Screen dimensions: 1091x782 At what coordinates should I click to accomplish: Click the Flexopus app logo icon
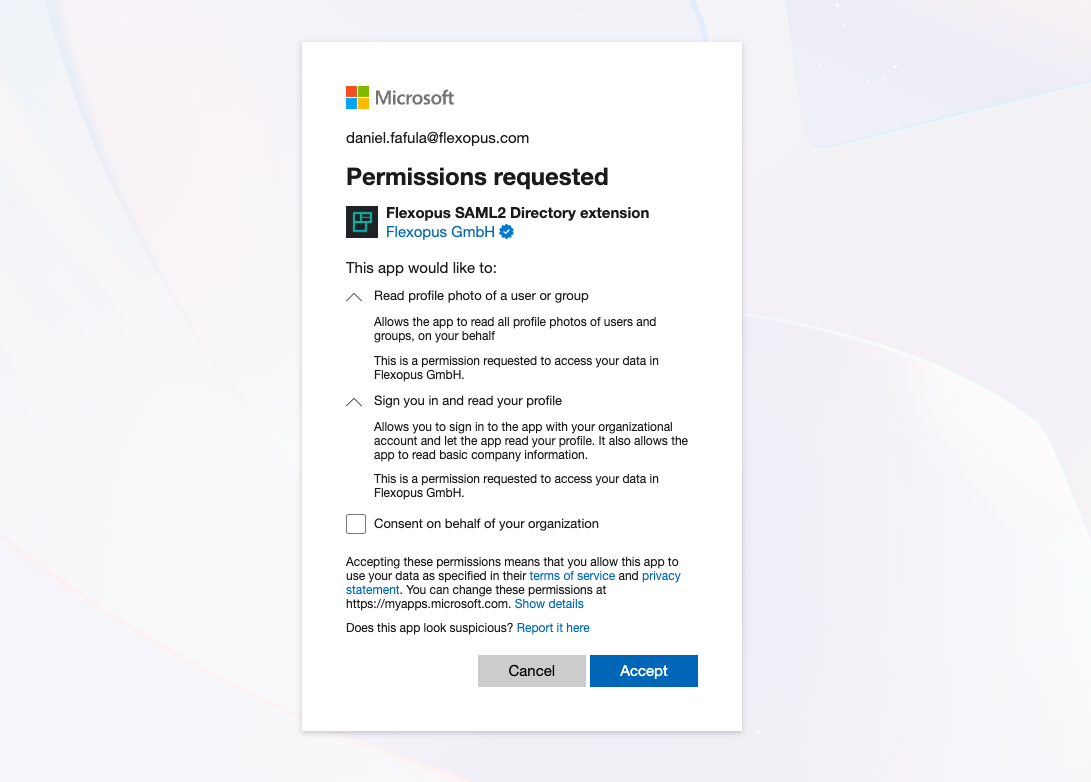tap(361, 222)
